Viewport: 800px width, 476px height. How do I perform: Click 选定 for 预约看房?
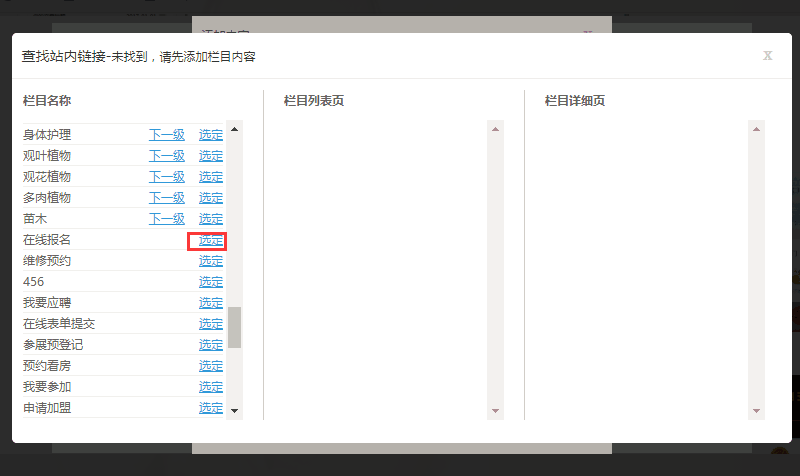pyautogui.click(x=211, y=366)
